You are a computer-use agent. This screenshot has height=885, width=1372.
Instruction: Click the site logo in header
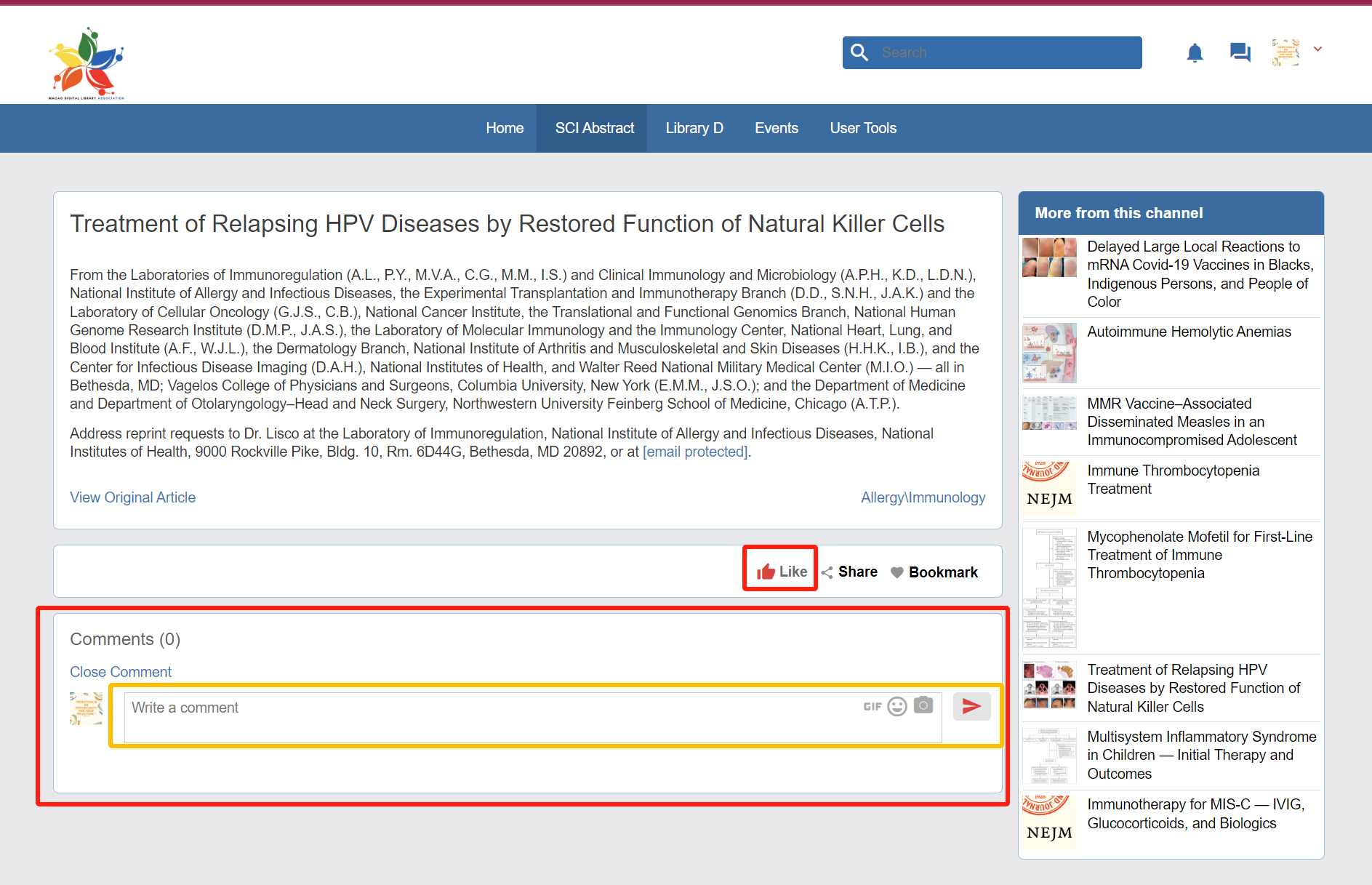click(x=87, y=63)
